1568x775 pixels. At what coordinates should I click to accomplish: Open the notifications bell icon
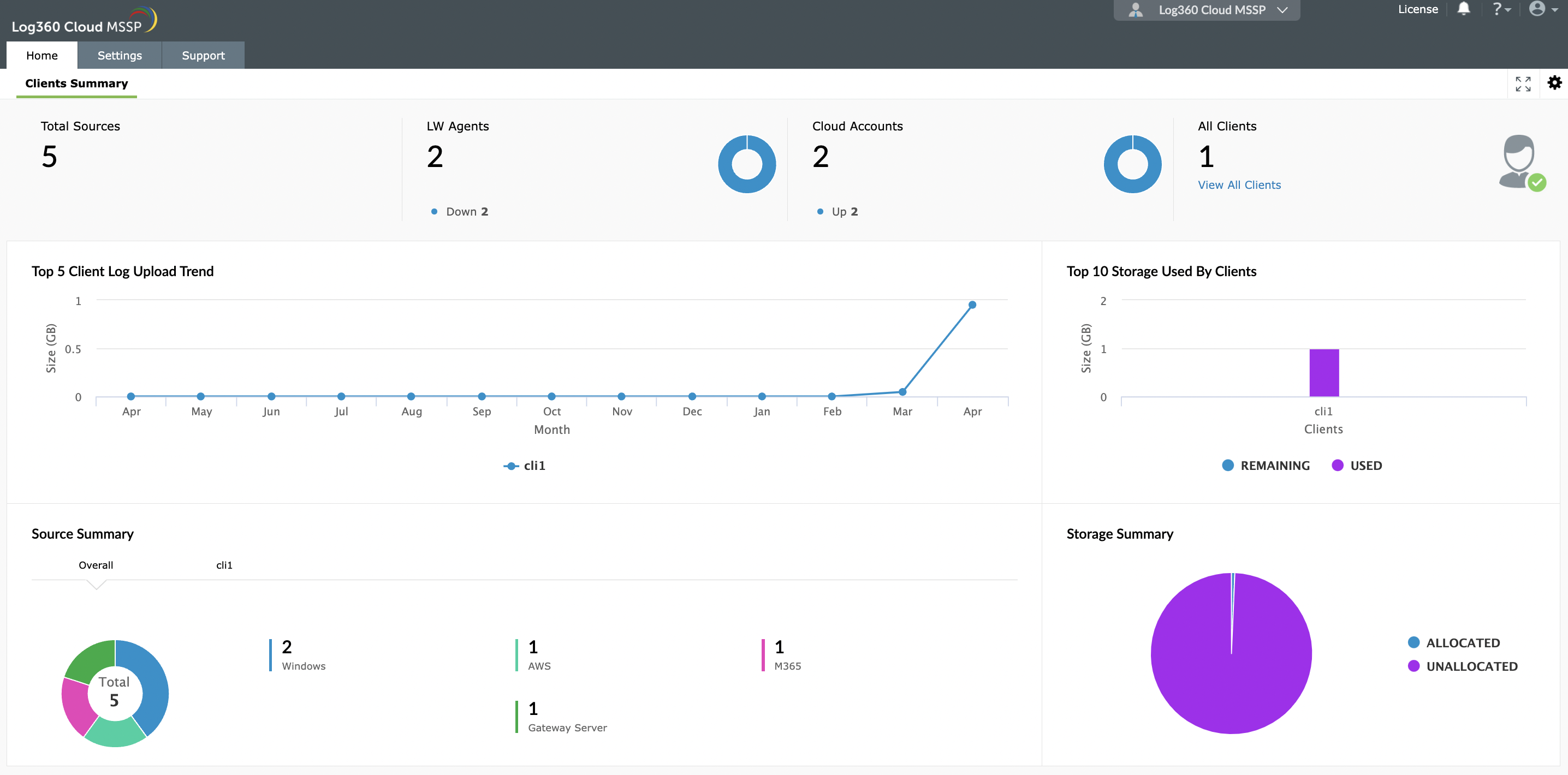click(x=1464, y=9)
